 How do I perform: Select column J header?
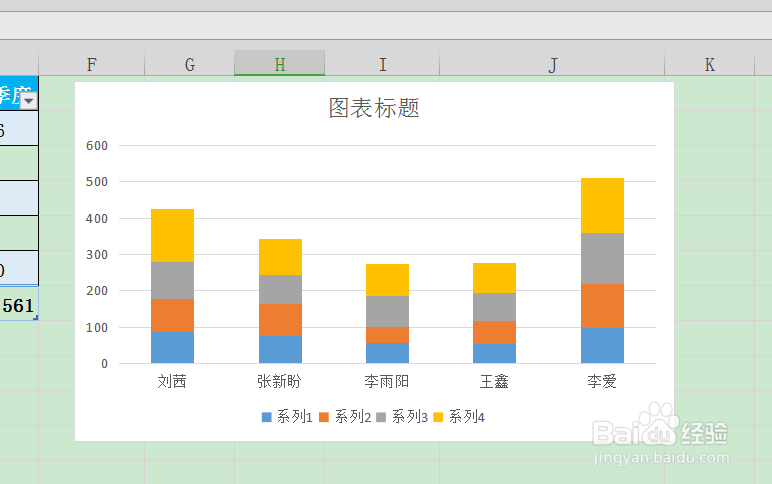pyautogui.click(x=552, y=64)
